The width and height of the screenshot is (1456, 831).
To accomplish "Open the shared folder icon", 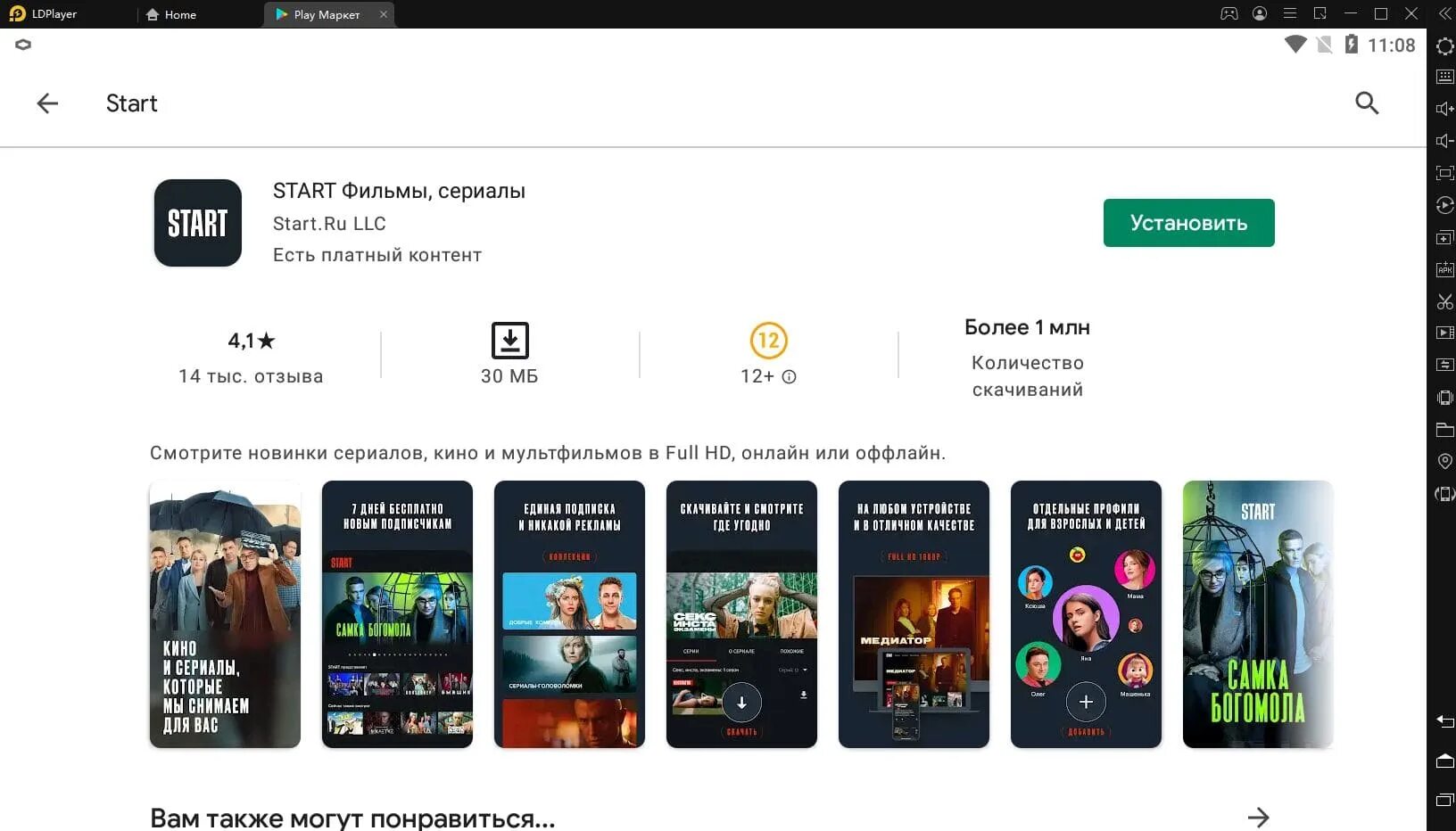I will (1444, 430).
